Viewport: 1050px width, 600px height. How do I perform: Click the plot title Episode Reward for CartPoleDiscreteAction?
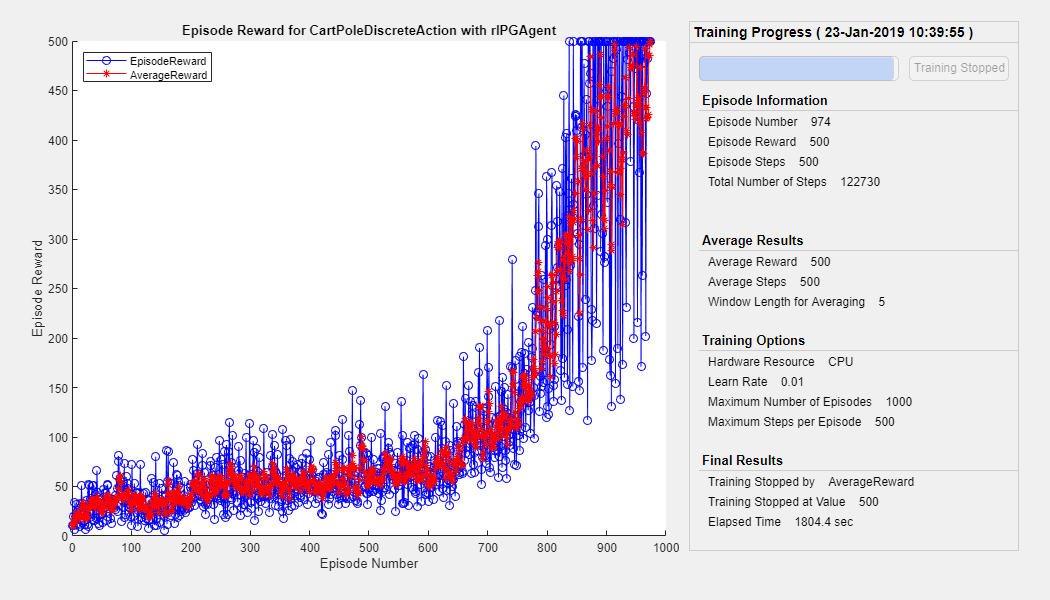click(369, 30)
